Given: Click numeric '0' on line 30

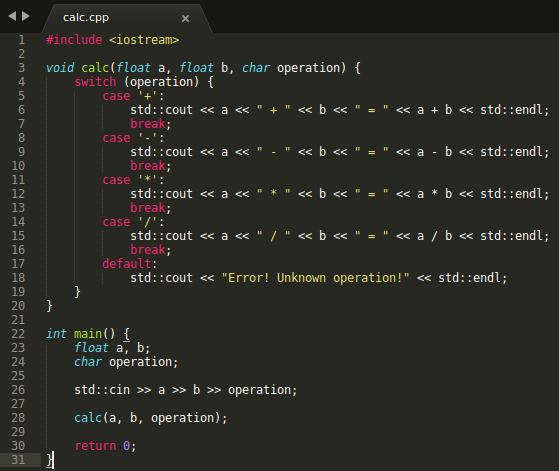Looking at the screenshot, I should tap(127, 446).
